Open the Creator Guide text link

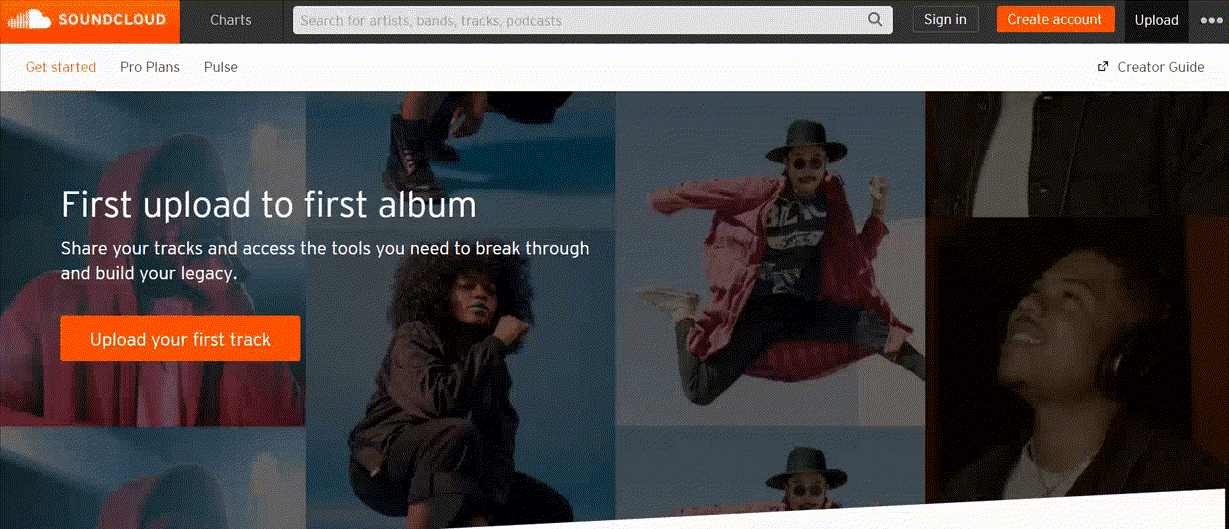(1160, 67)
